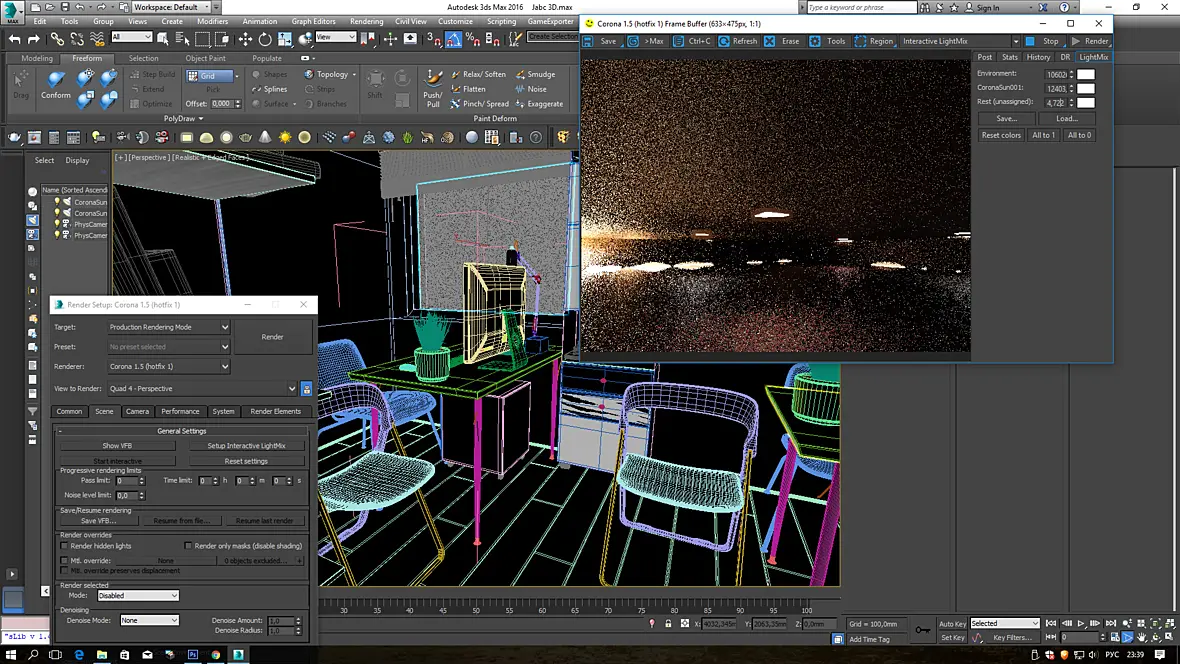Choose the Pinch/Spread brush
Viewport: 1180px width, 664px height.
pyautogui.click(x=480, y=104)
